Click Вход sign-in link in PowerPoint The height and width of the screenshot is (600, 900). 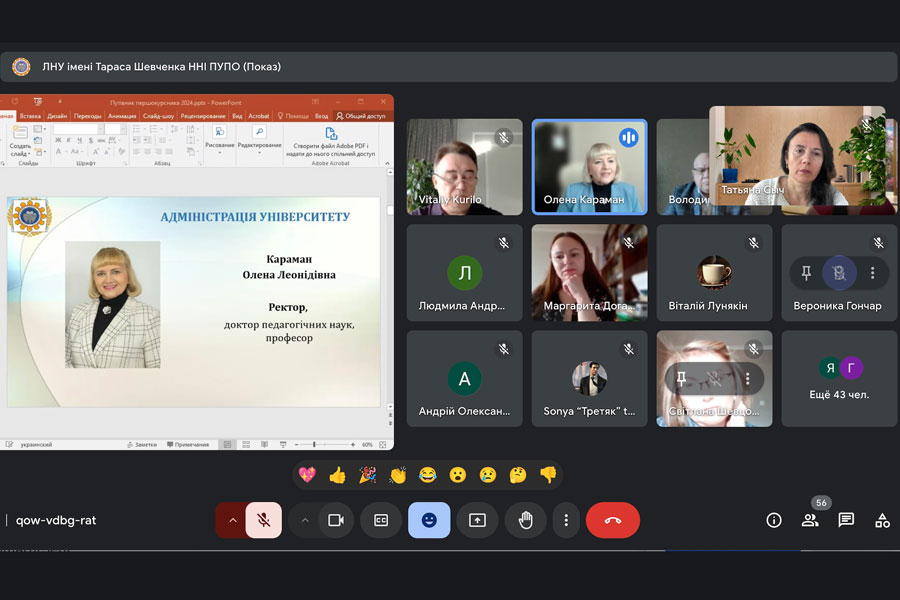tap(321, 116)
